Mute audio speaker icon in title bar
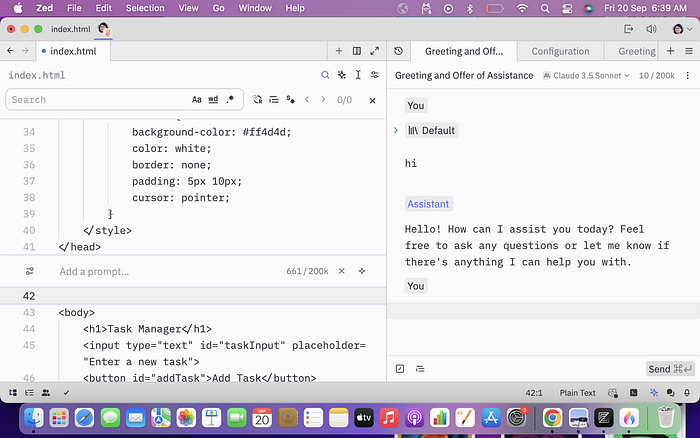 click(651, 29)
